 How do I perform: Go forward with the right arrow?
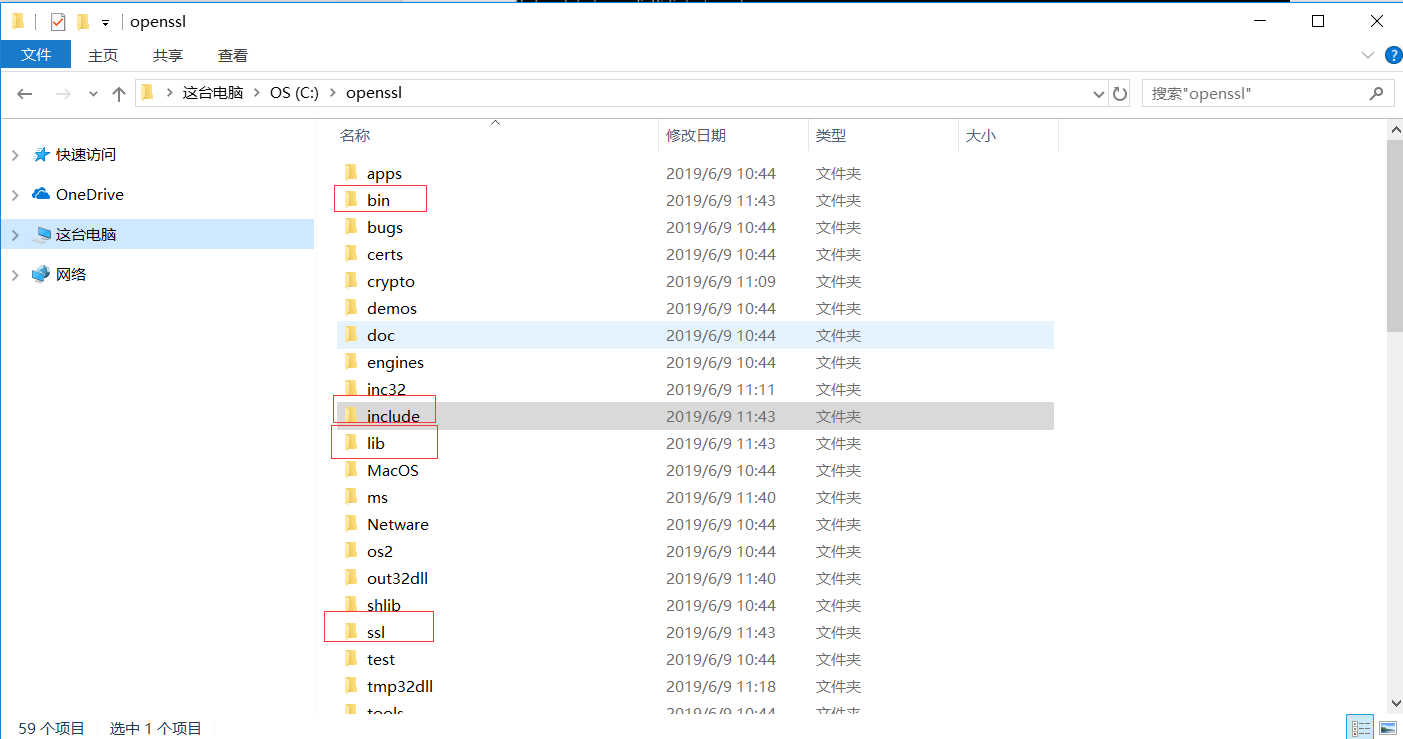63,93
